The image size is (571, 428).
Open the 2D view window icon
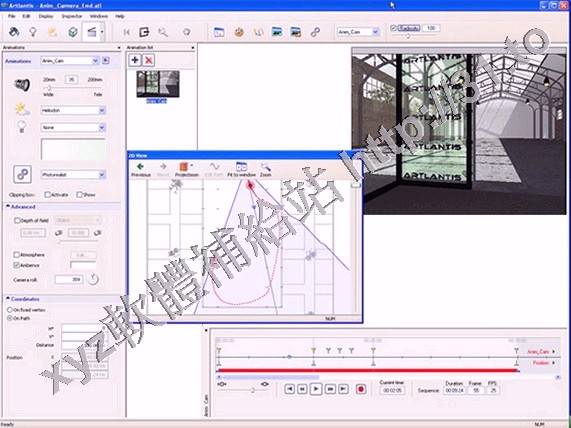pyautogui.click(x=218, y=32)
